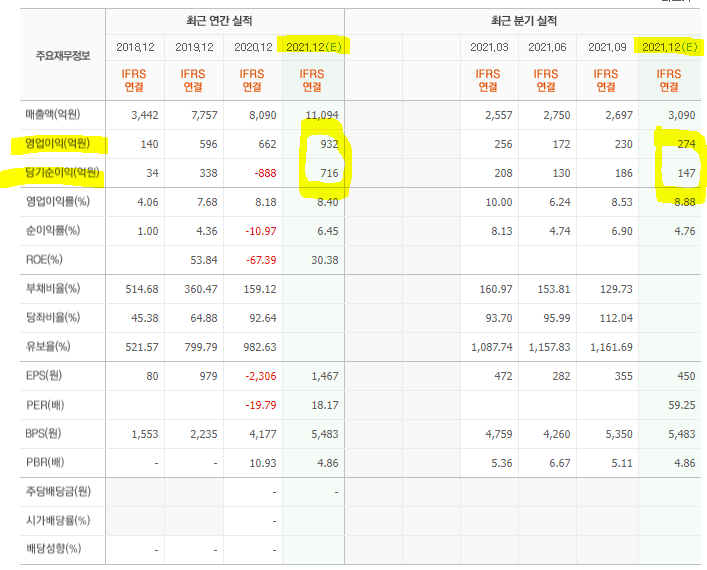
Task: Select the 영업이익(억원) row label
Action: [57, 144]
